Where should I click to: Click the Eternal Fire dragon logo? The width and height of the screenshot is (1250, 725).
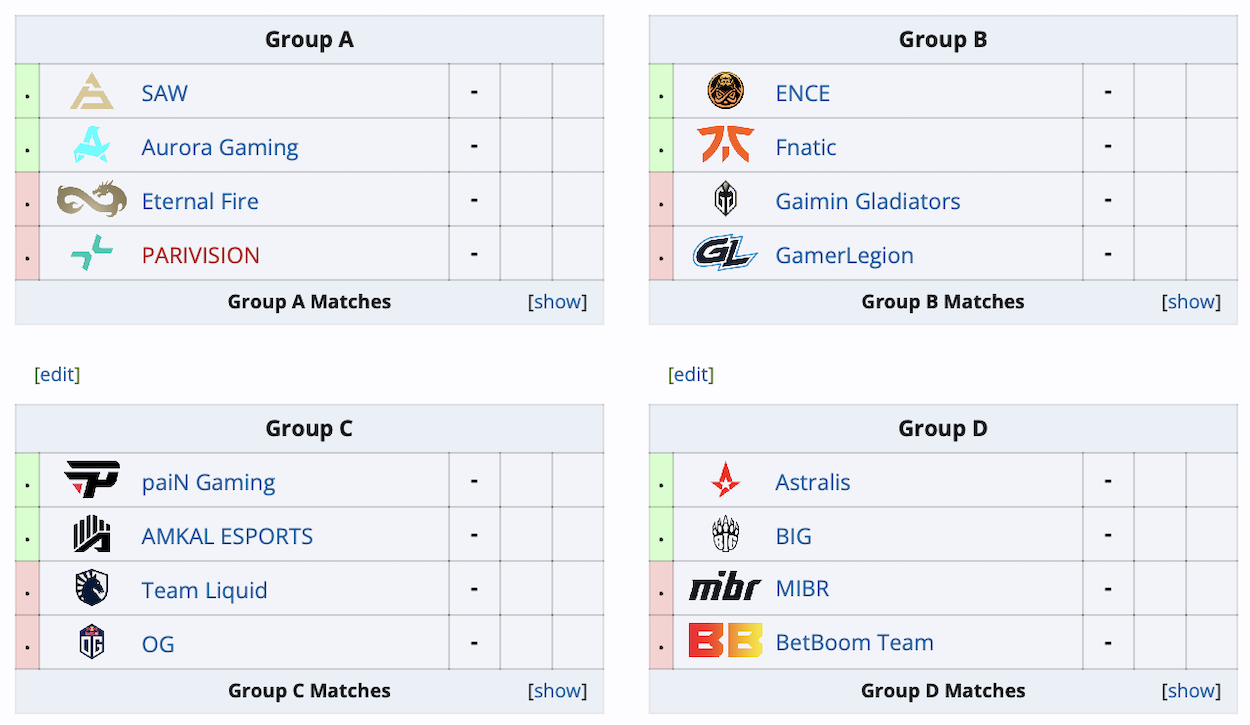point(92,199)
